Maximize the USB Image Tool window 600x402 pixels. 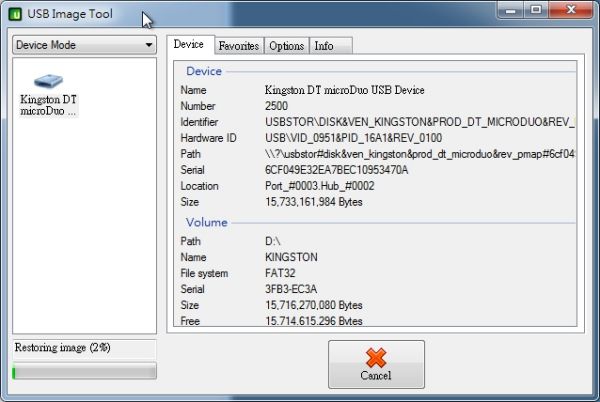pos(536,10)
